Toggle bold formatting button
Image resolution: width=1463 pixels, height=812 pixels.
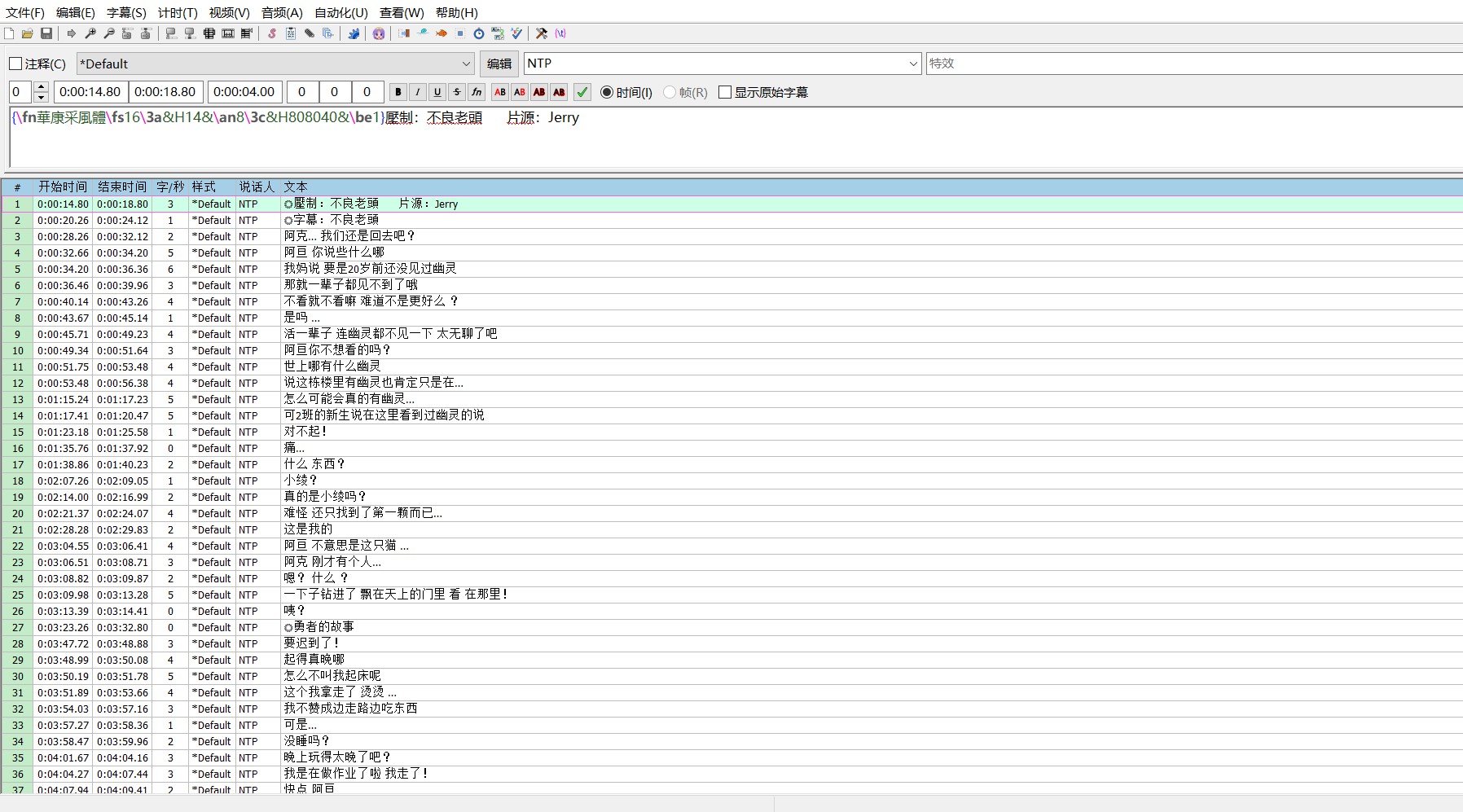398,92
